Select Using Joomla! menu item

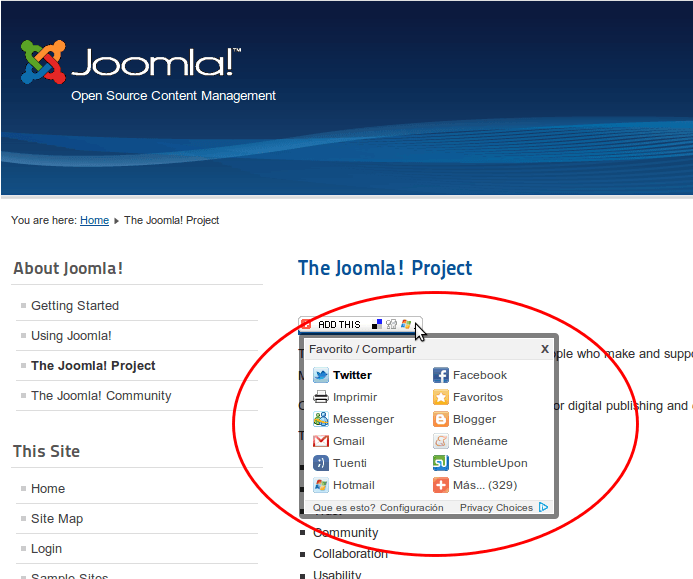tap(71, 335)
